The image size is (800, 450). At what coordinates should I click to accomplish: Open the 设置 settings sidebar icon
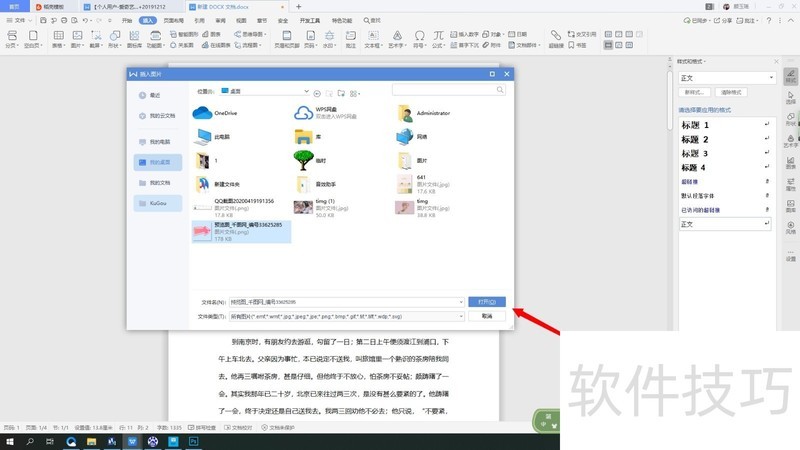[x=790, y=255]
